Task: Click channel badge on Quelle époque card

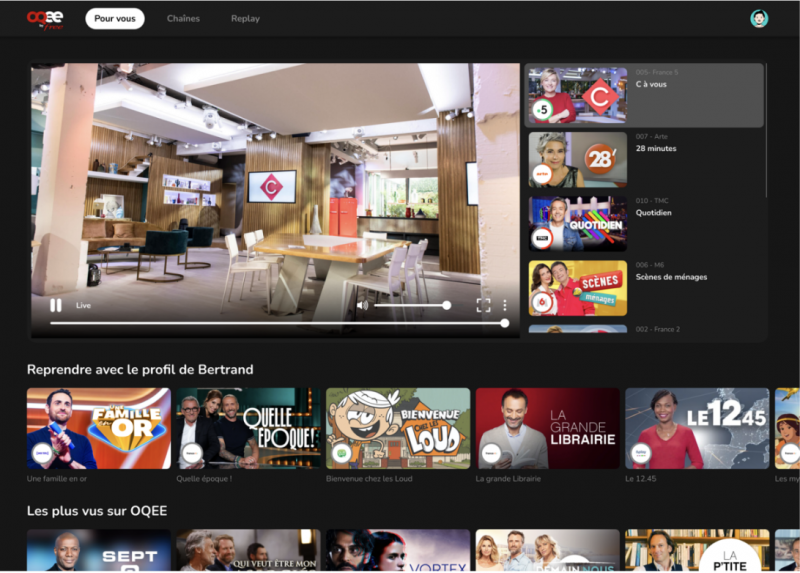Action: 192,453
